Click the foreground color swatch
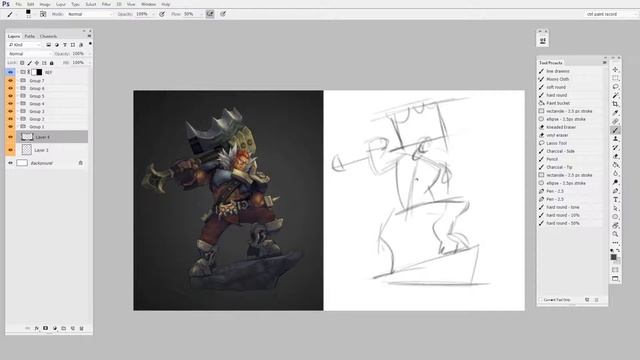This screenshot has height=360, width=640. pos(613,257)
